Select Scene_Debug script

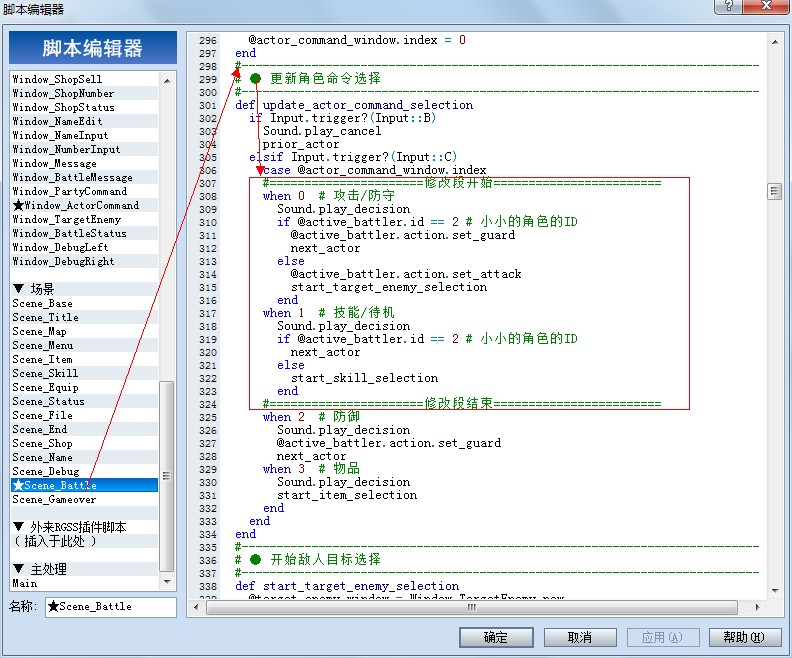click(84, 472)
